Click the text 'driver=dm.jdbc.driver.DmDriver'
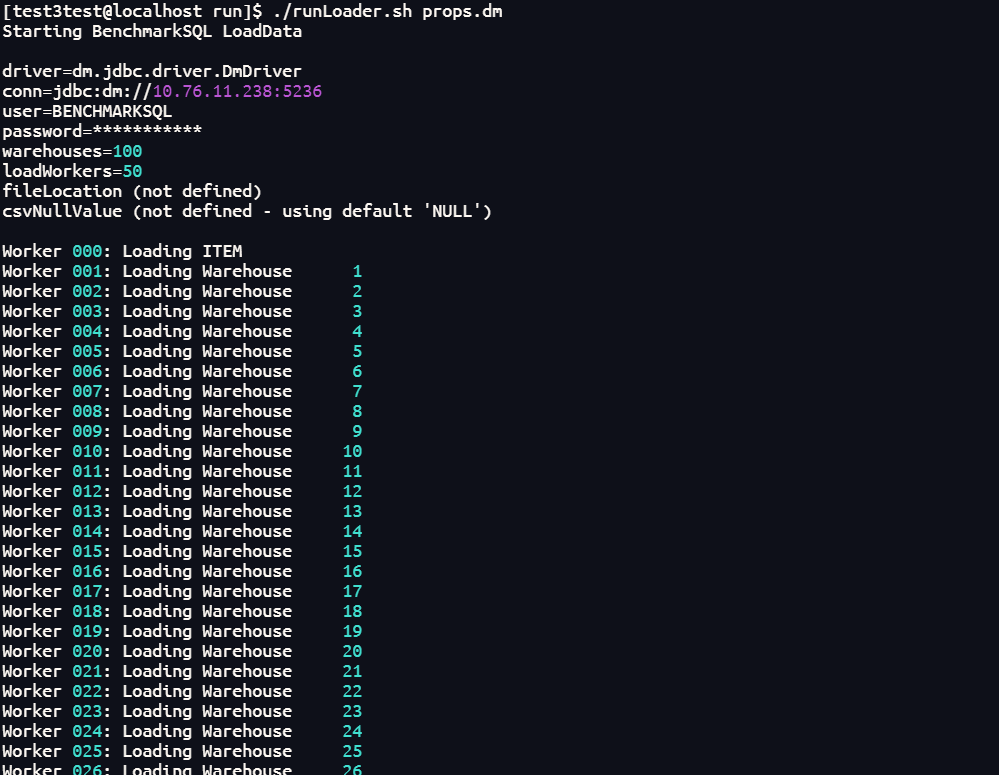Screen dimensions: 999x775 point(152,71)
